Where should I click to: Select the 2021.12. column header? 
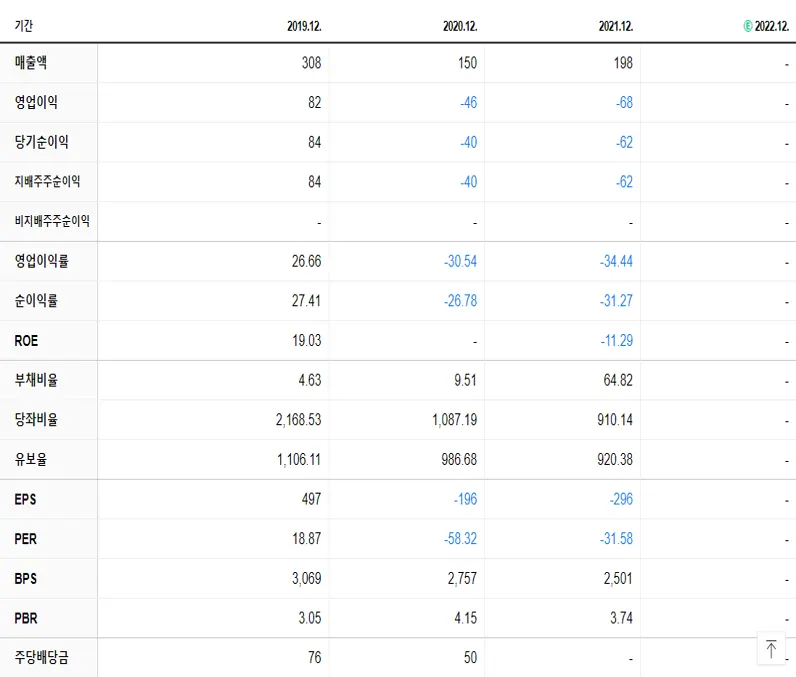point(616,26)
